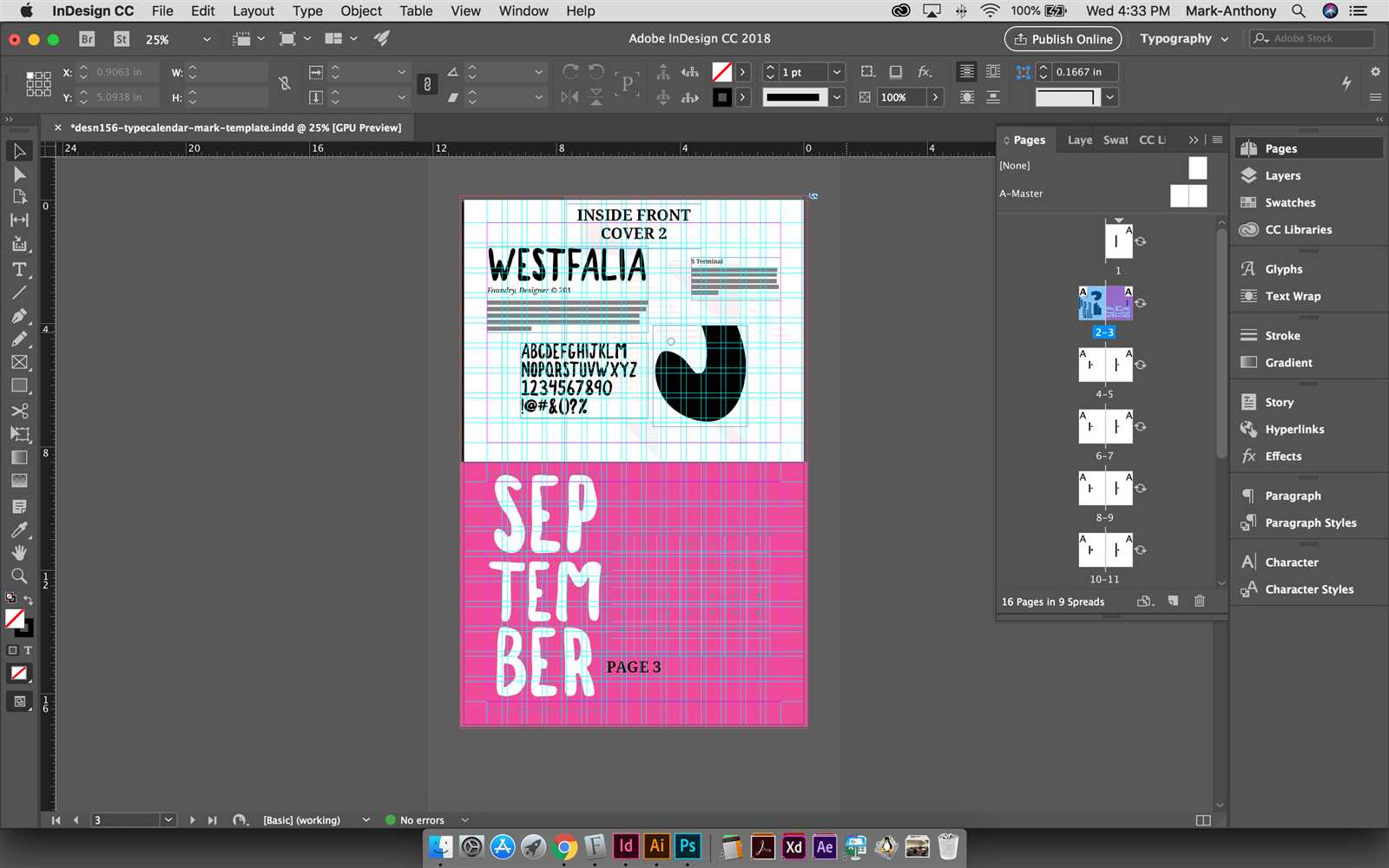Select the Type tool

[19, 270]
